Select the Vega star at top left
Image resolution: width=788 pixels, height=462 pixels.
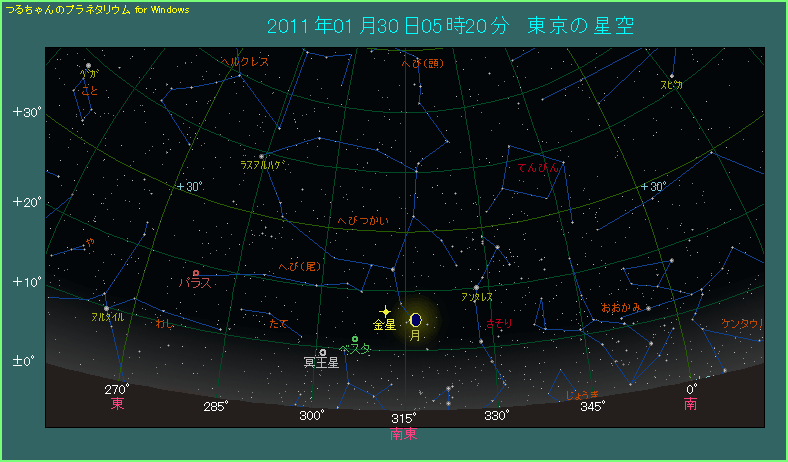point(88,66)
